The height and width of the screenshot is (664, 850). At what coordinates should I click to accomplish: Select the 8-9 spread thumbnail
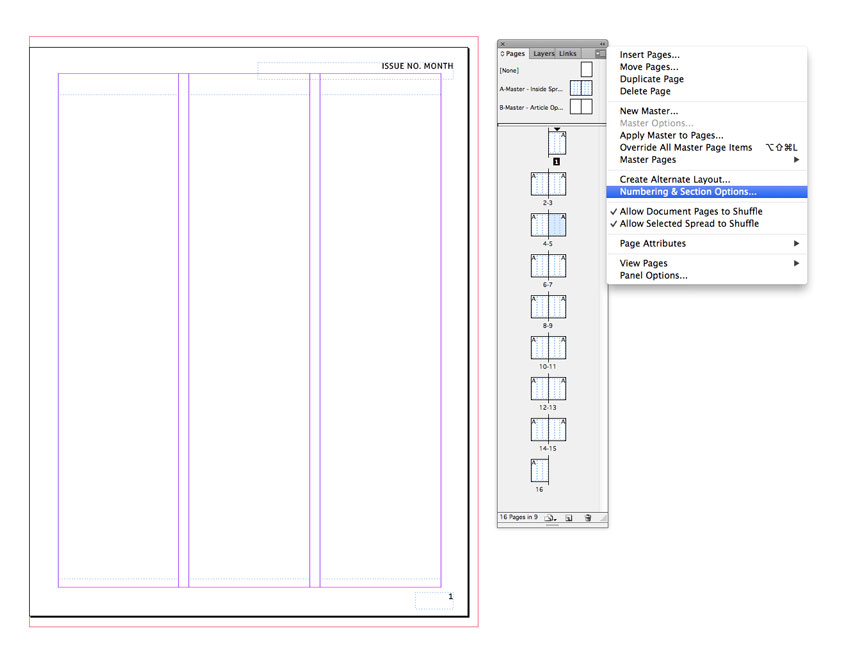548,306
